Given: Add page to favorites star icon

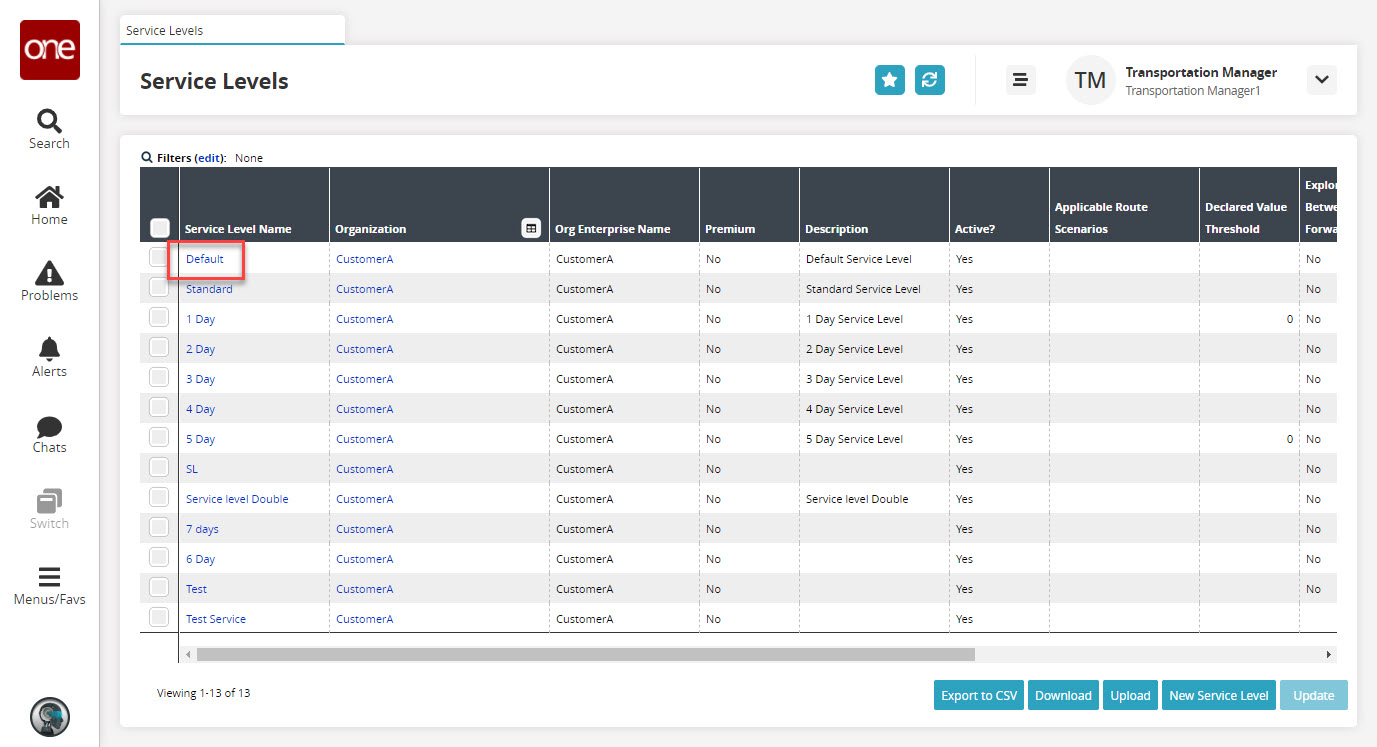Looking at the screenshot, I should [x=889, y=80].
